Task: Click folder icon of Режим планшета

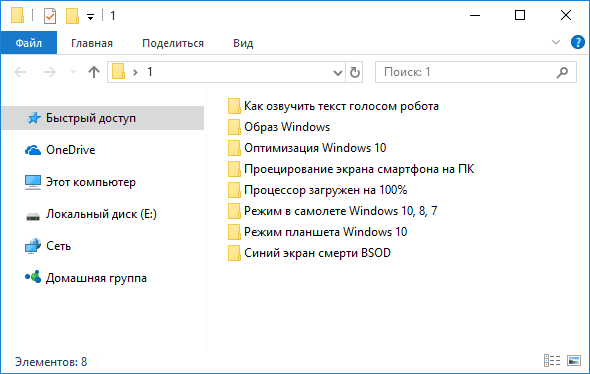Action: 234,232
